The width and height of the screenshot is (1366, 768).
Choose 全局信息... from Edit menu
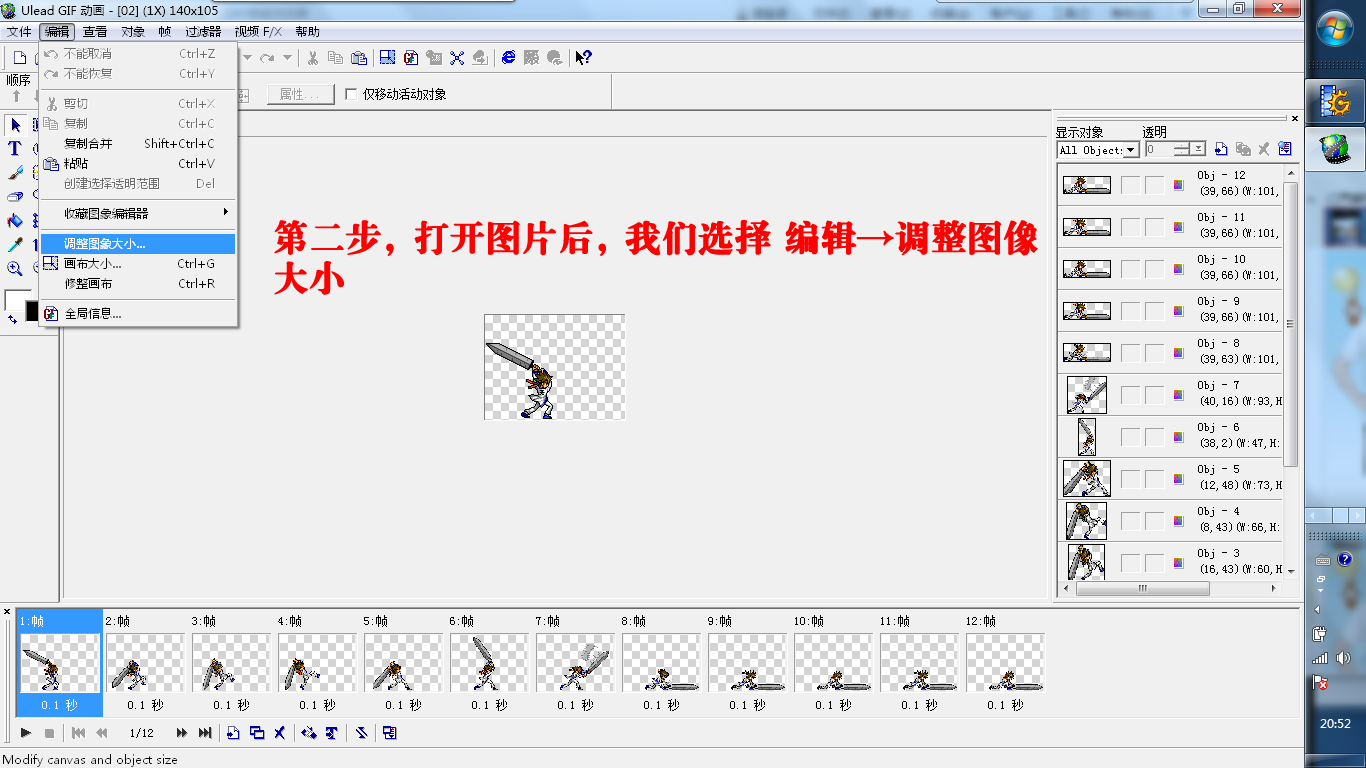click(138, 314)
